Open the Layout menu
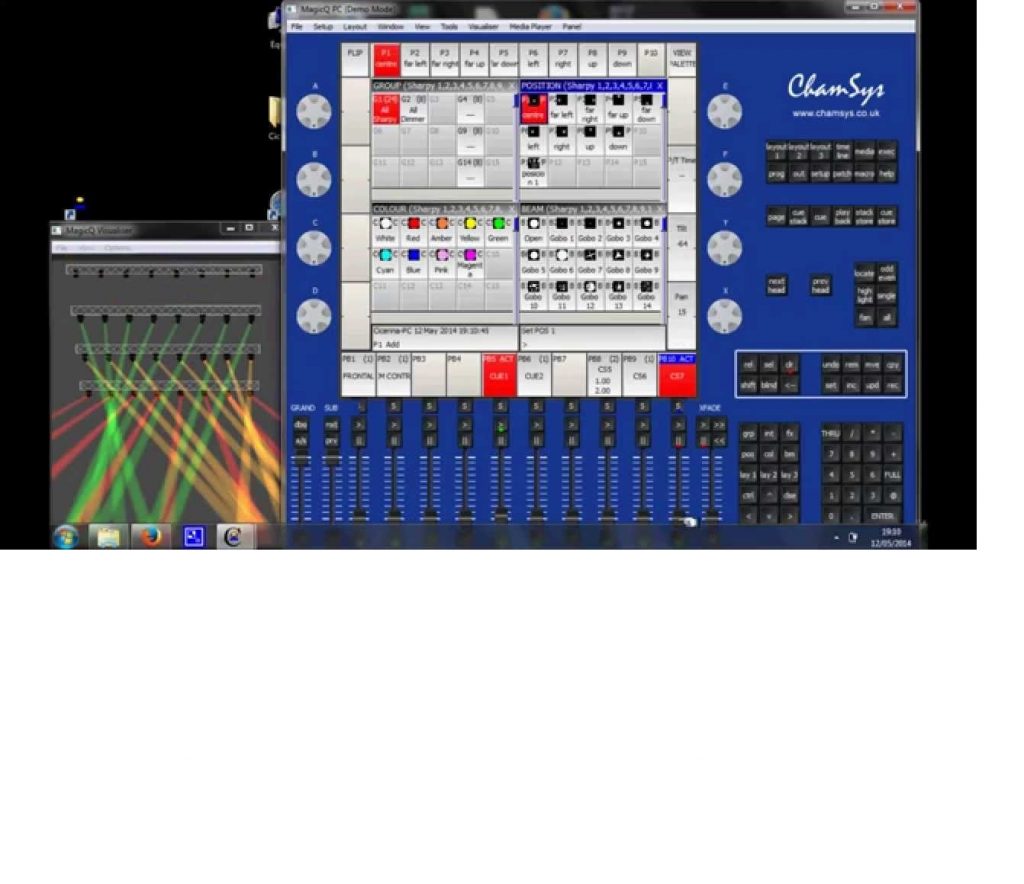 (x=355, y=27)
